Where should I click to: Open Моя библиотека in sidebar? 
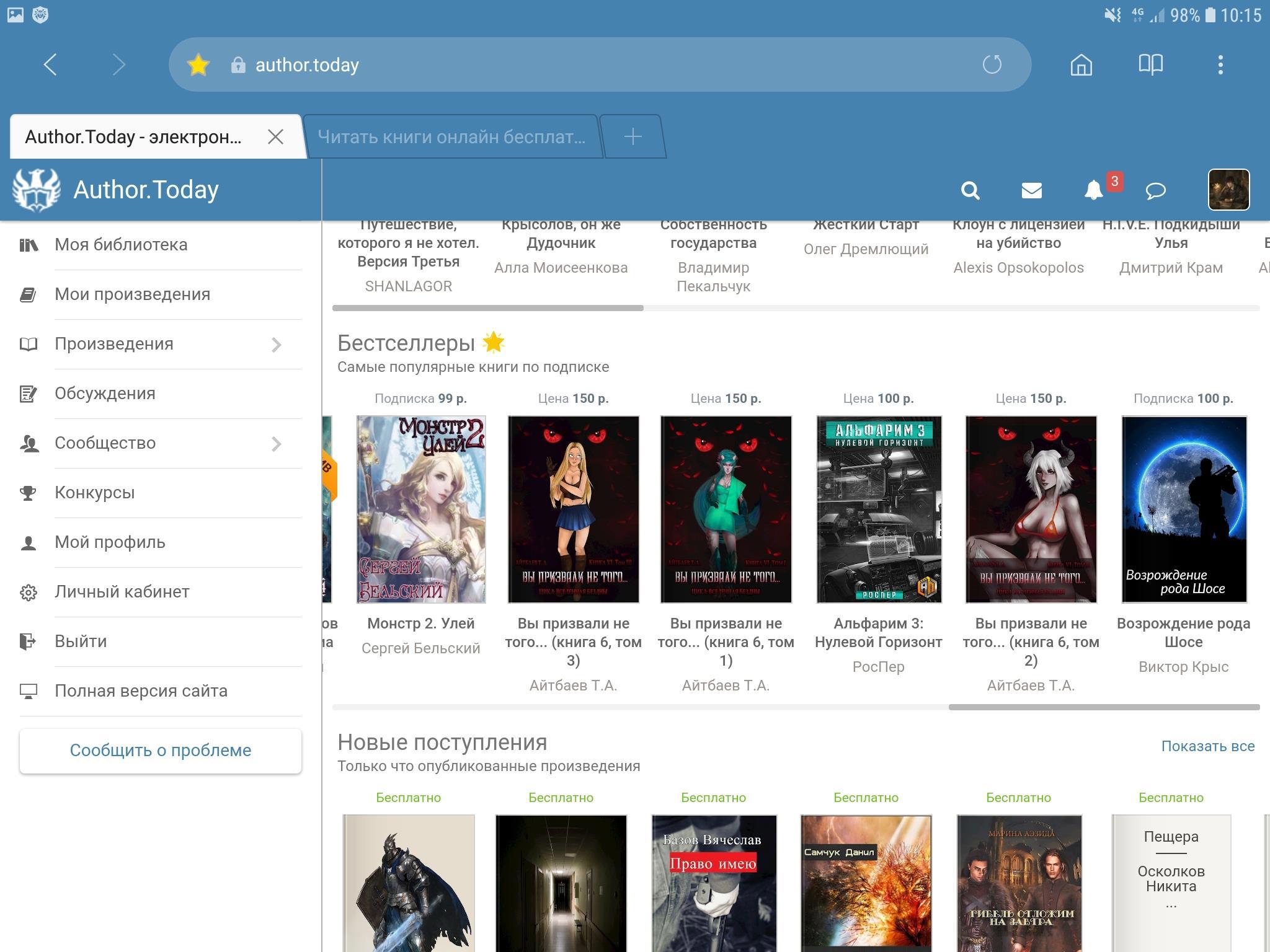121,245
